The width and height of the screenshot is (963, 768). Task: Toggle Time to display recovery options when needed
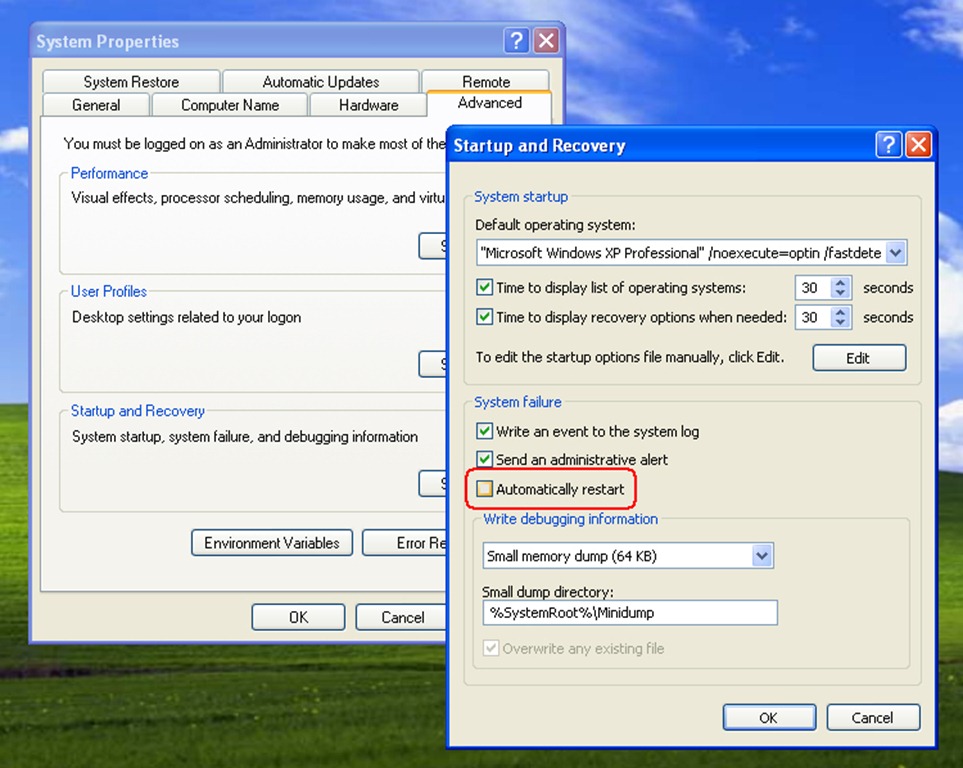click(x=485, y=316)
